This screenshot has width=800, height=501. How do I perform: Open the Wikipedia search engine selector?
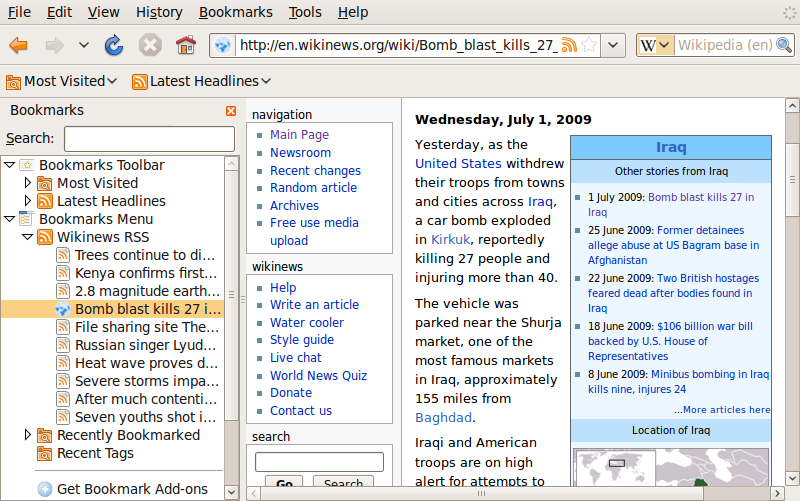point(656,45)
